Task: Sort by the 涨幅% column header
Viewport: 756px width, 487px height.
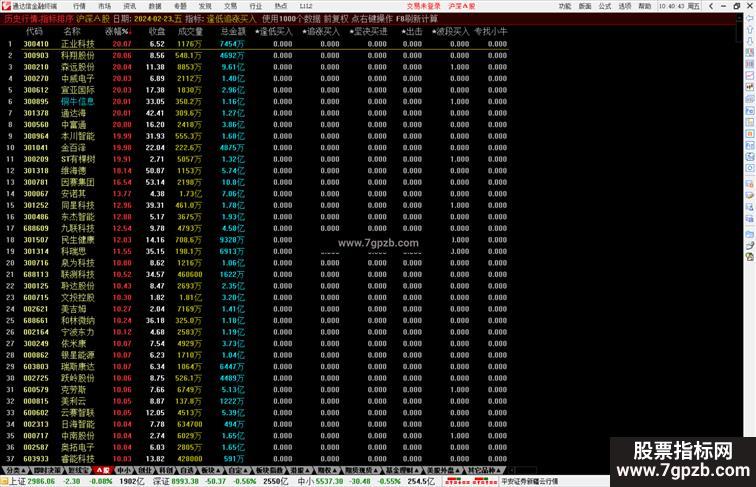Action: [118, 31]
